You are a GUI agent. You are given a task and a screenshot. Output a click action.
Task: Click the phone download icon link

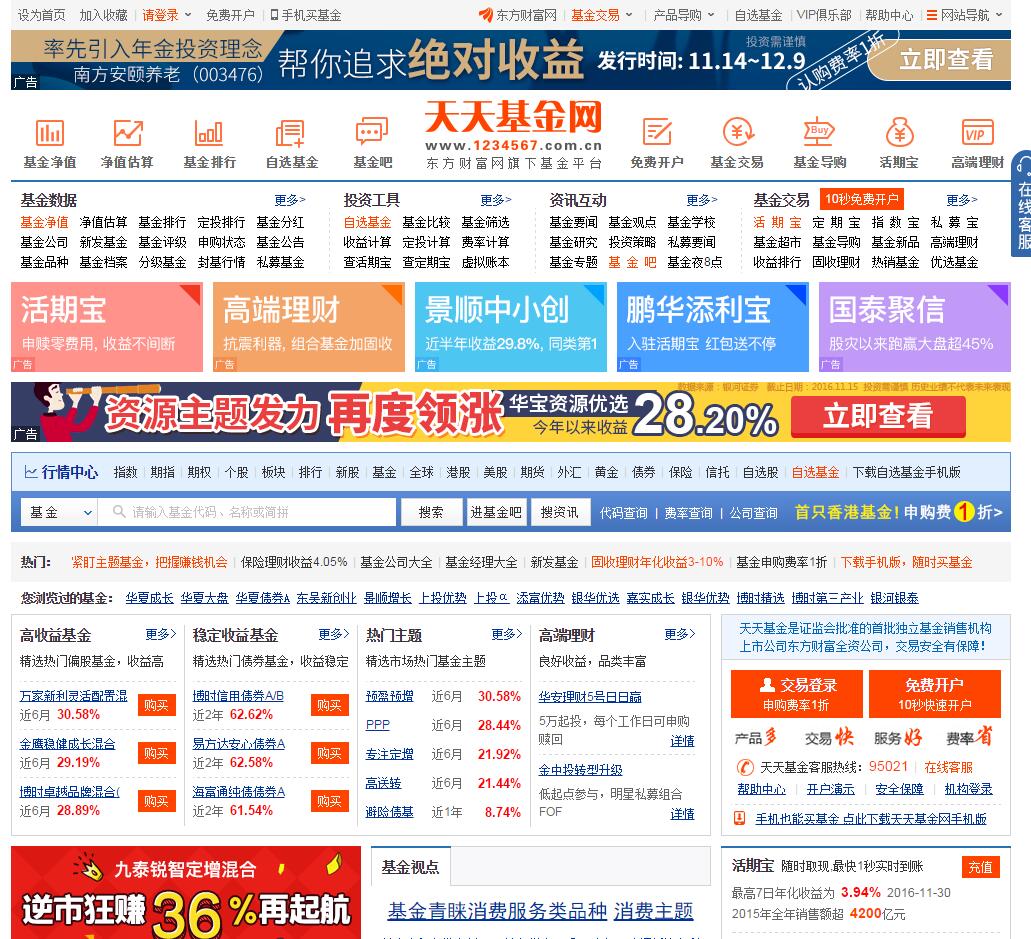(739, 818)
